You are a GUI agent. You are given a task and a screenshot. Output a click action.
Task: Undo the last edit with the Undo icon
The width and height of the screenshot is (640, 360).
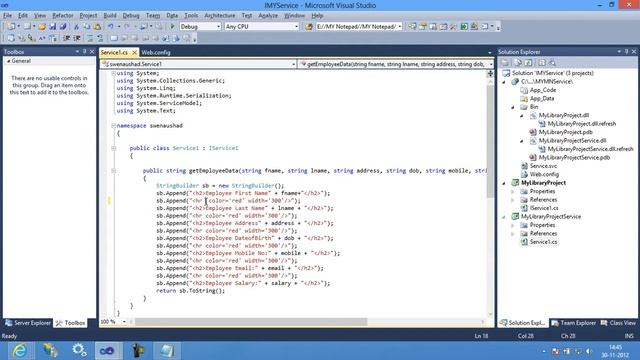click(111, 27)
